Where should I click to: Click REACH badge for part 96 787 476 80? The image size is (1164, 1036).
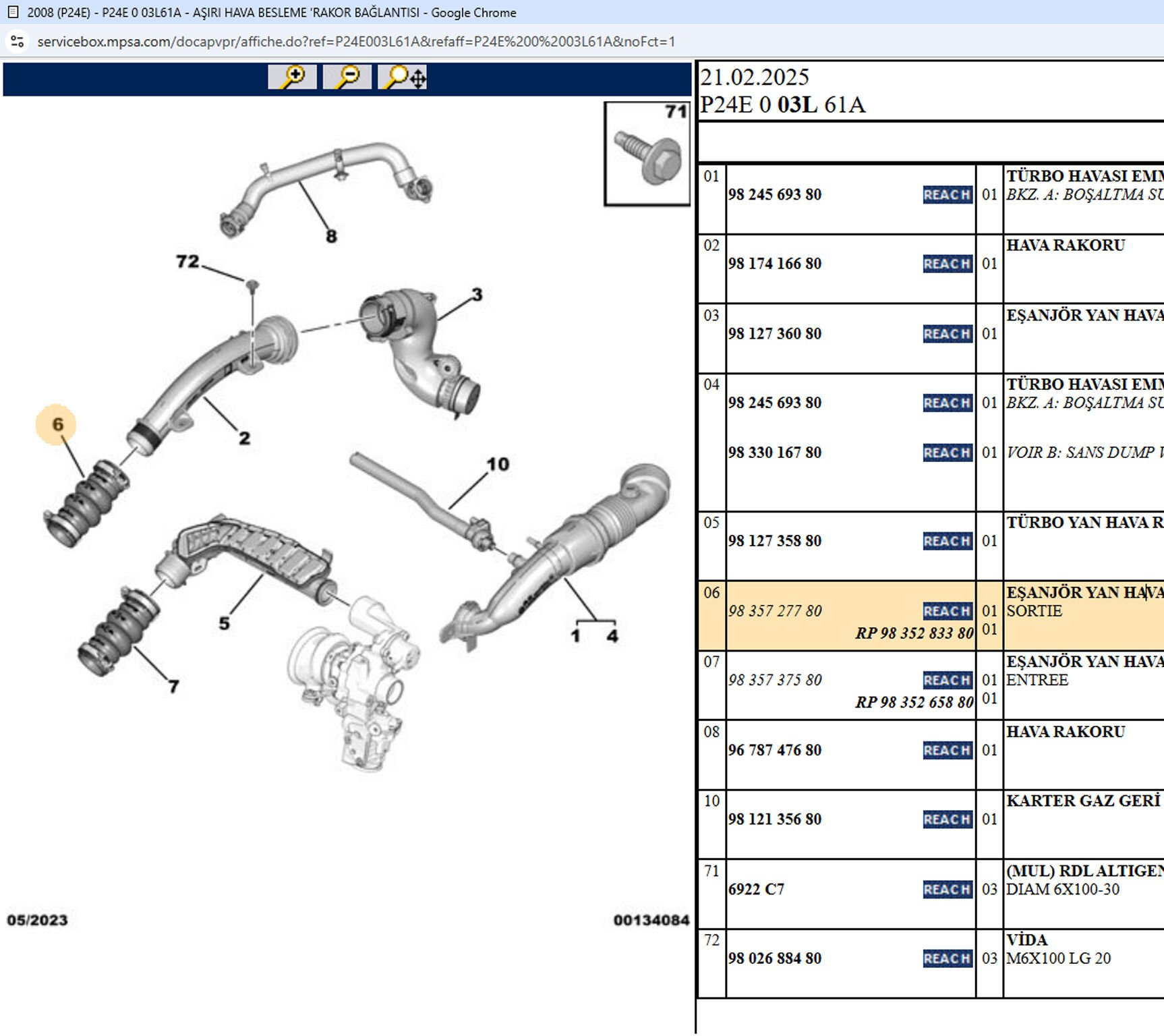tap(947, 750)
